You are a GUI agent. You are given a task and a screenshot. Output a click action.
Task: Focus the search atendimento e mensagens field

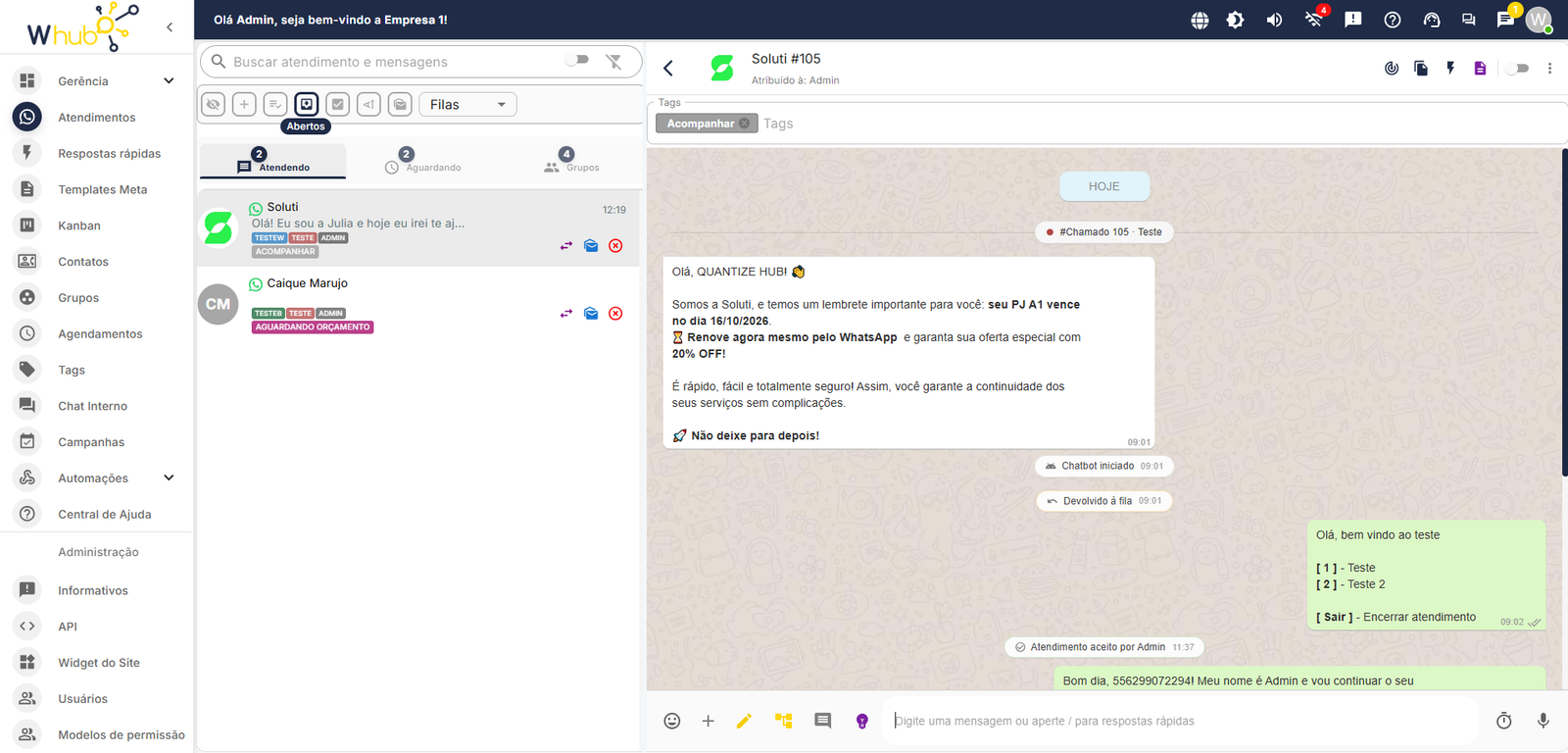(x=392, y=62)
